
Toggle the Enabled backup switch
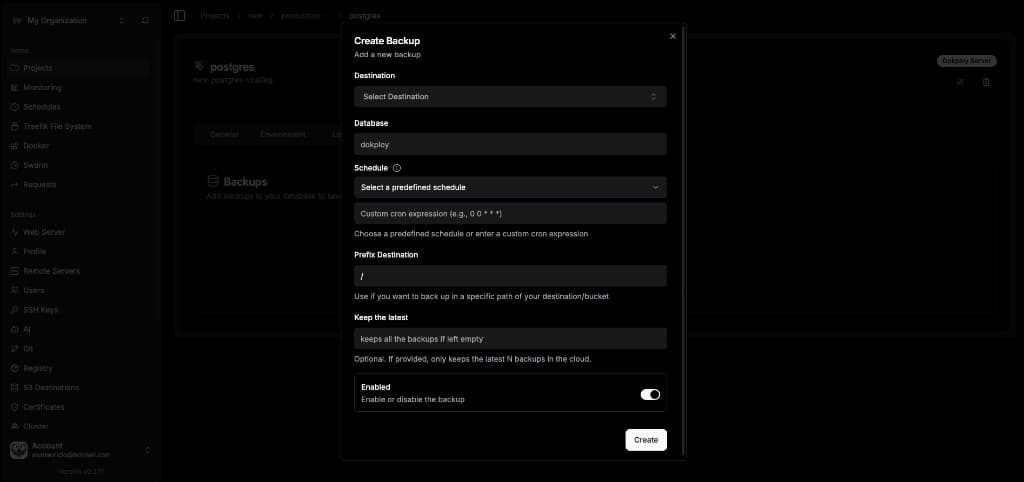coord(650,394)
